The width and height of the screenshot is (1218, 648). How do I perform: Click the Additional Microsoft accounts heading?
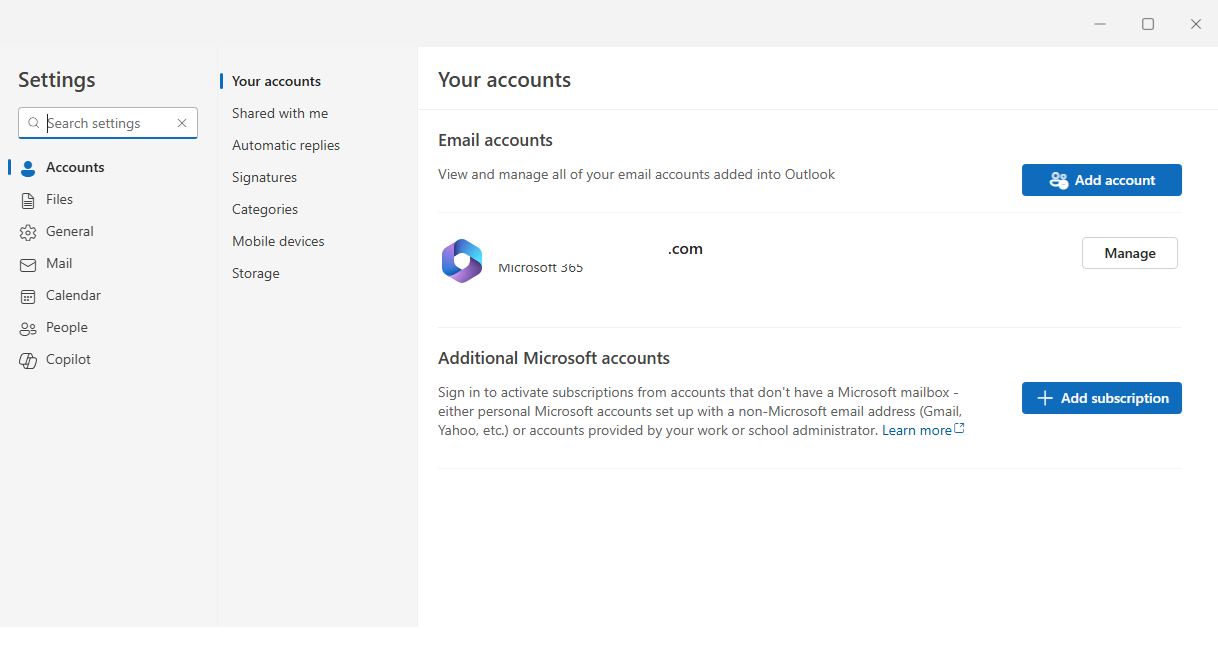pos(554,358)
